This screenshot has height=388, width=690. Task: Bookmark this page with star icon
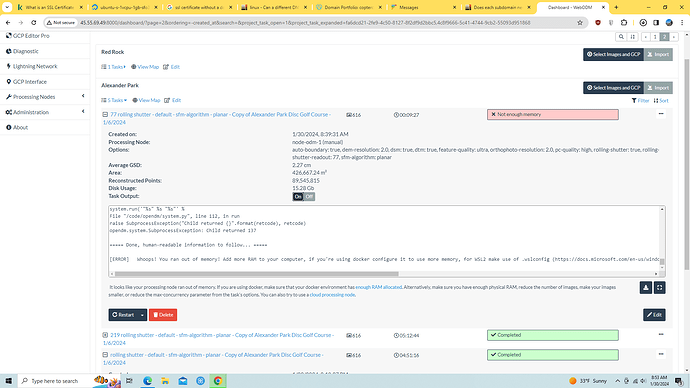(x=580, y=22)
